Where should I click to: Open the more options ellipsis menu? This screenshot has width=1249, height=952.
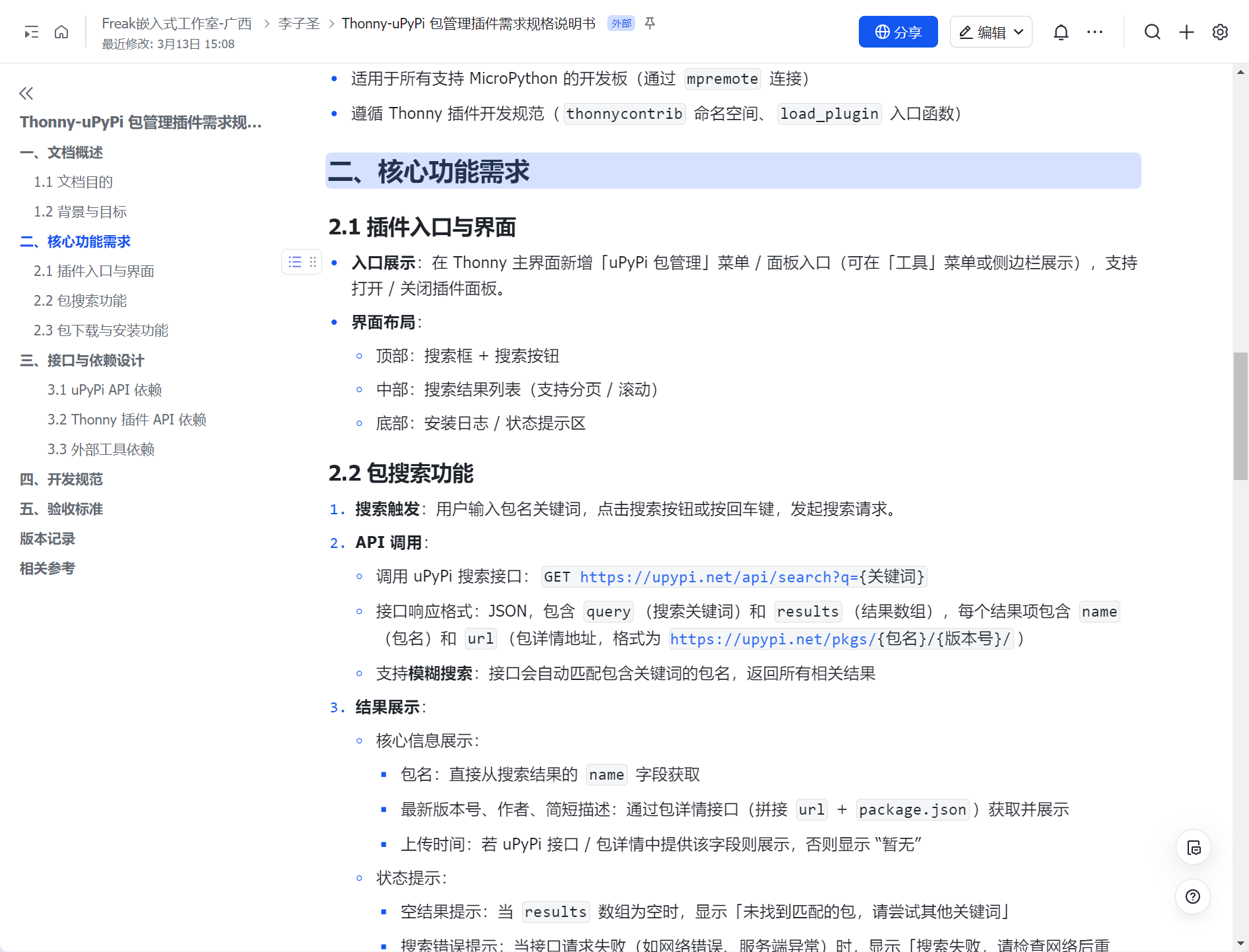click(1095, 32)
